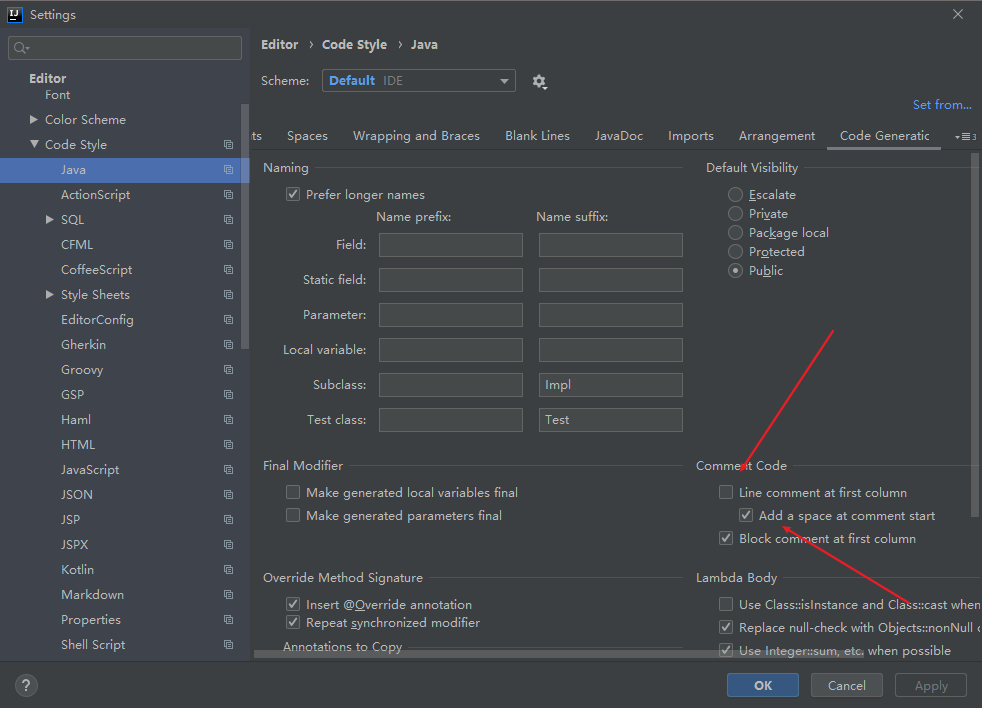Switch to the Imports tab

click(691, 136)
